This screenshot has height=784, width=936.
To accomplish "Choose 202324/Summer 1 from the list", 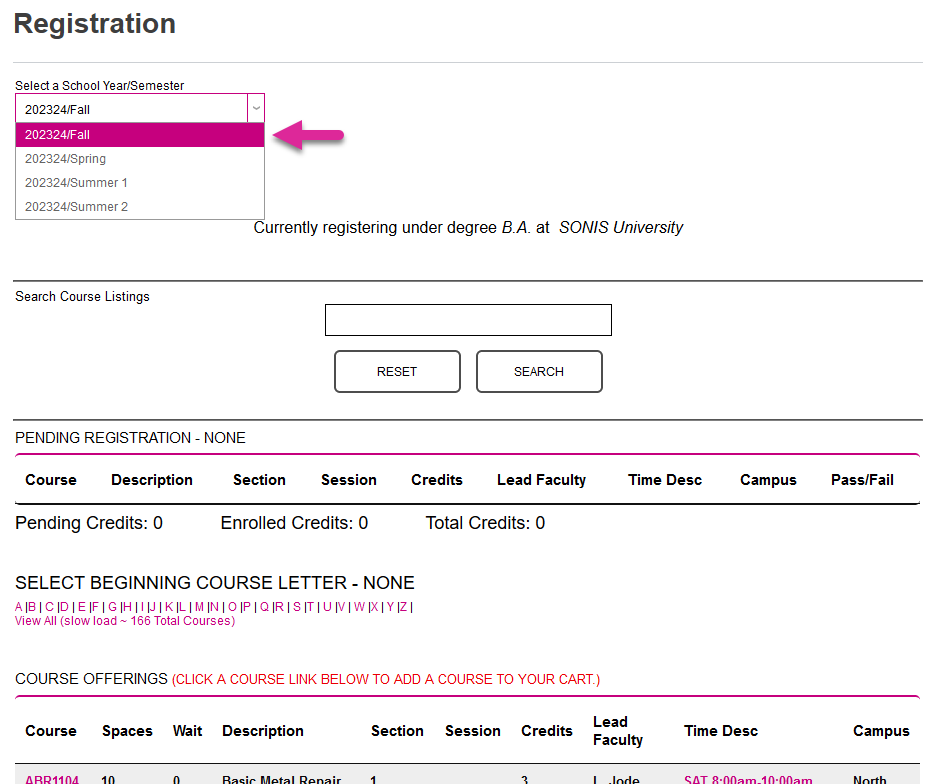I will click(76, 182).
